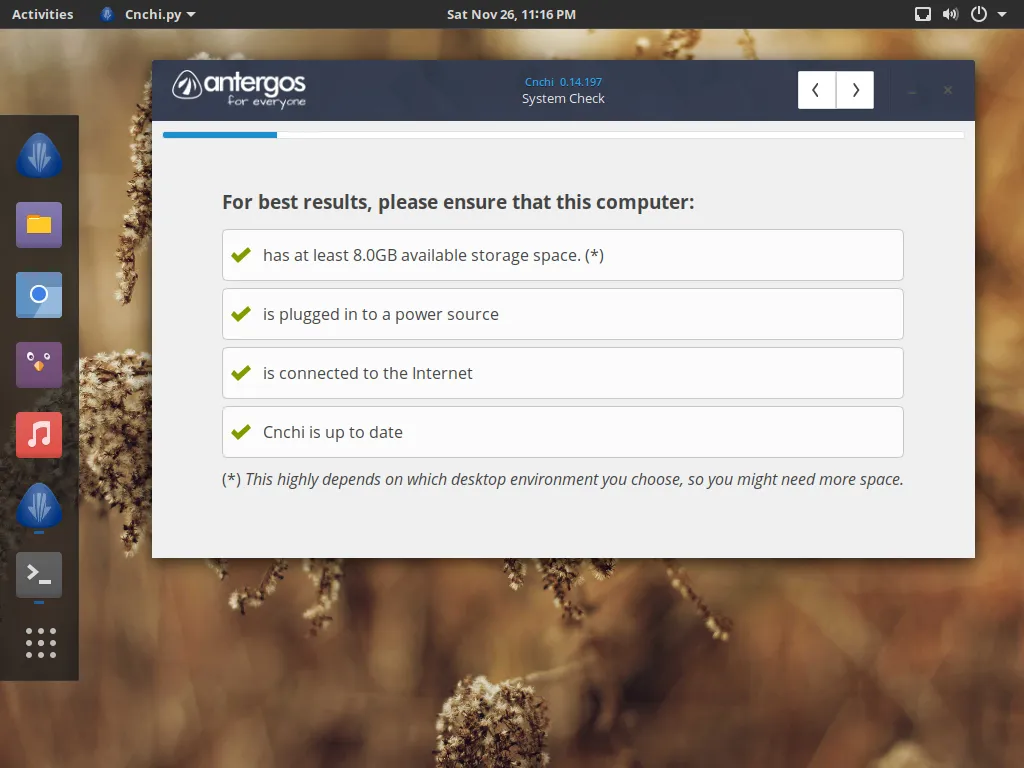Click the Internet connection checkmark

[241, 373]
